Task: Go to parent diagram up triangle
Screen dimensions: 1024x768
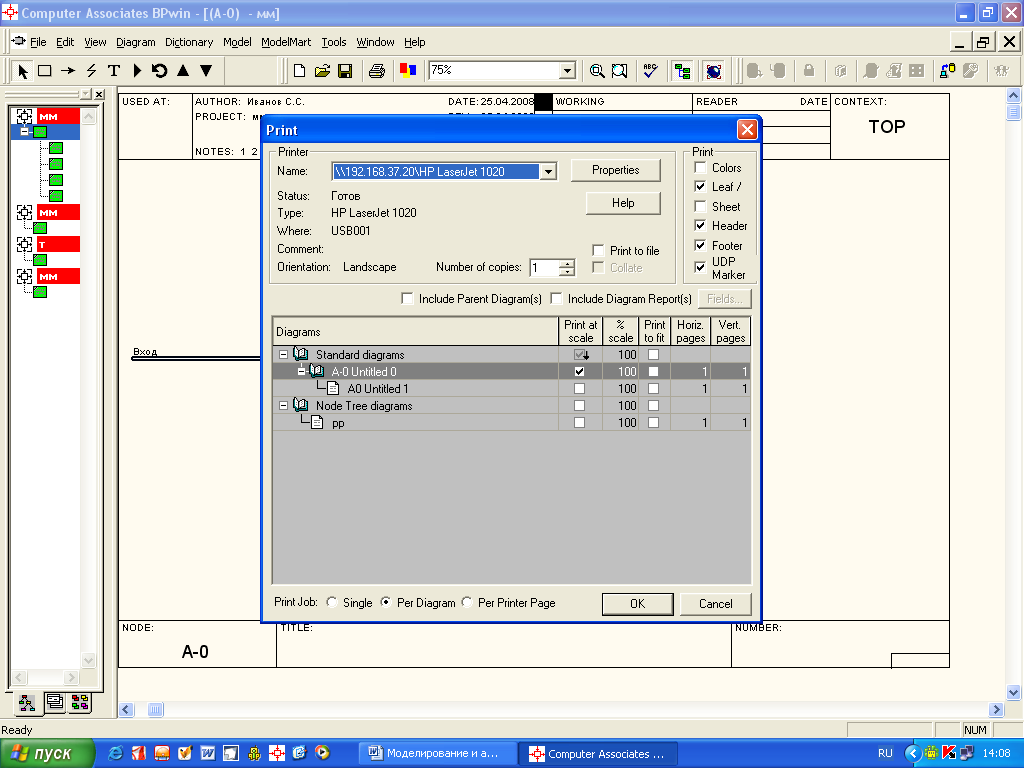Action: [x=183, y=70]
